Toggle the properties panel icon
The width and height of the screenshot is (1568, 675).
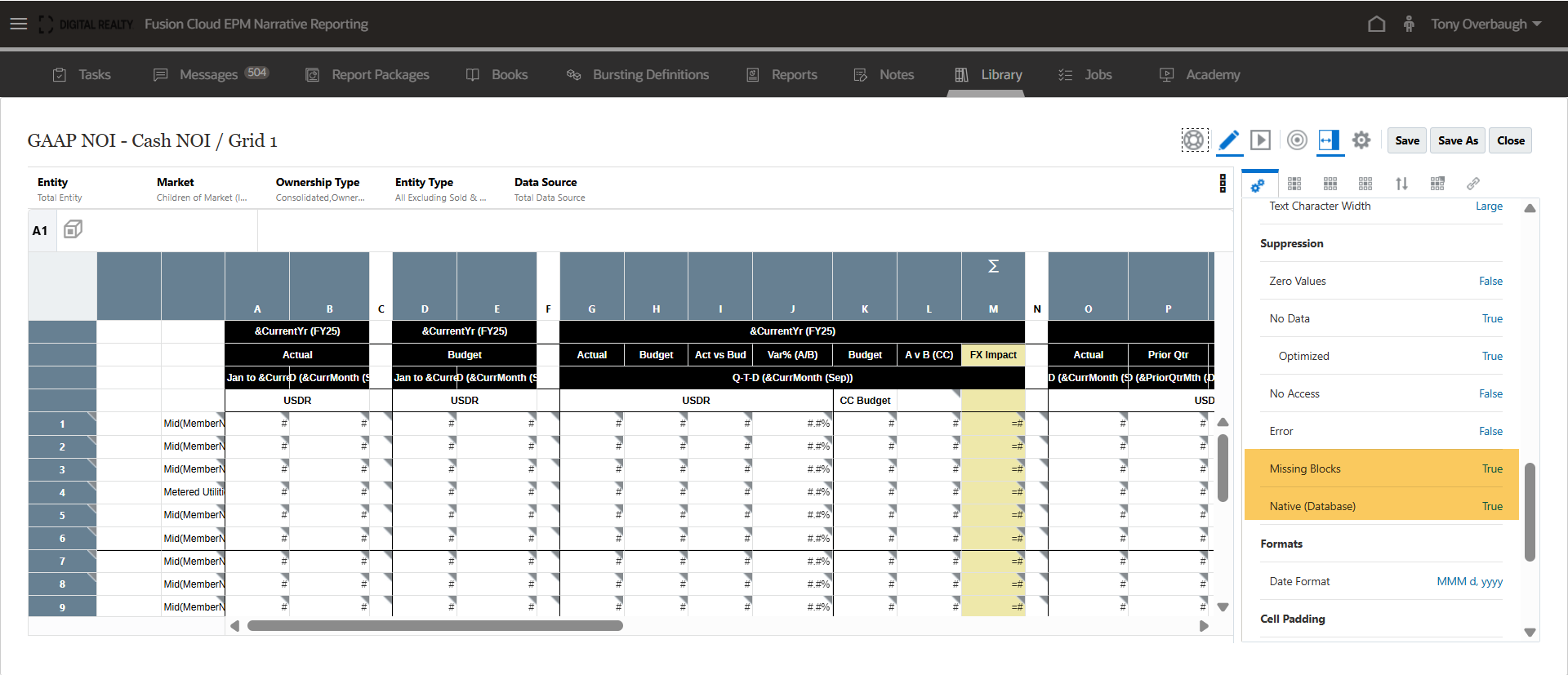(1329, 140)
